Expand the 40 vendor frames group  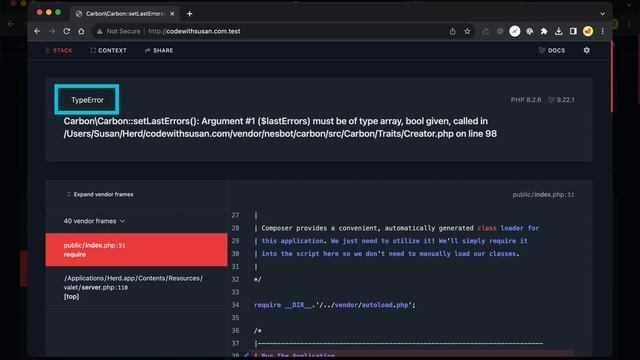94,221
